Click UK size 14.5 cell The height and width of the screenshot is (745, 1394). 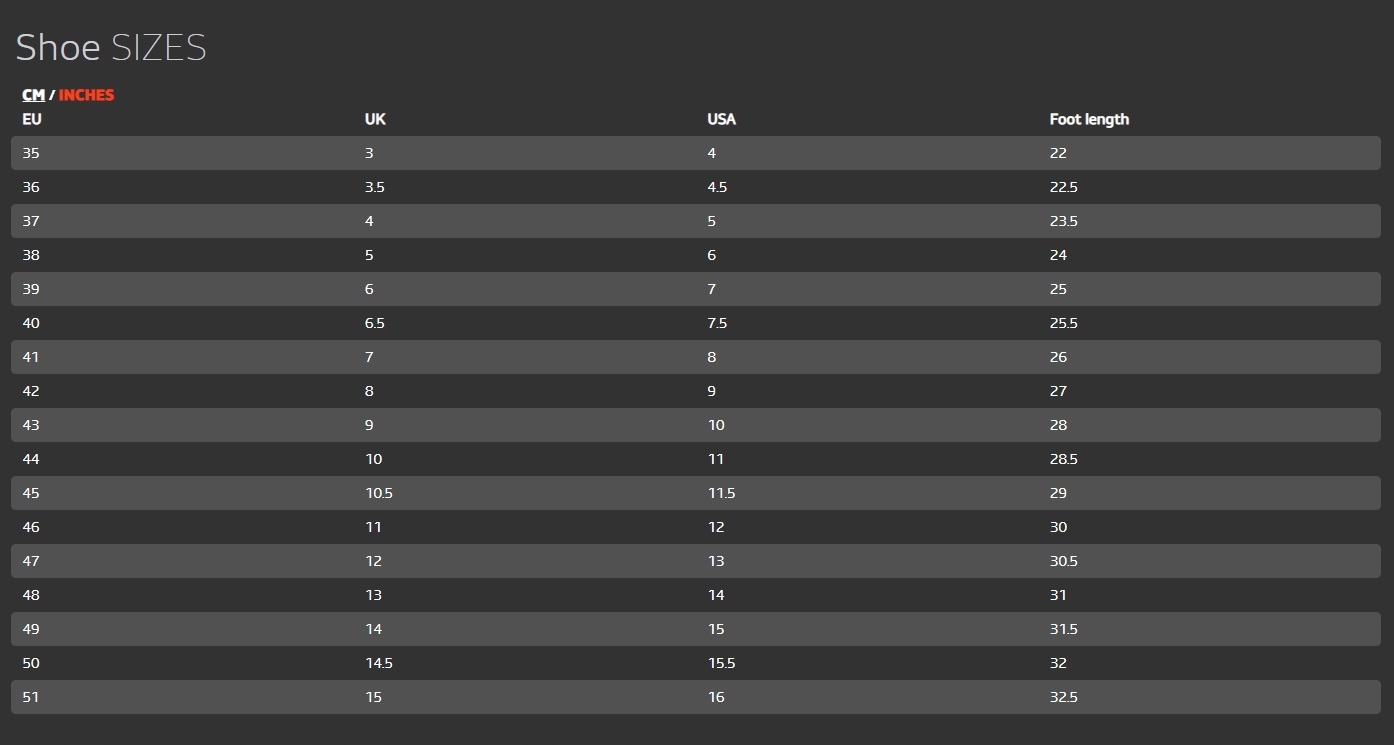click(x=379, y=663)
